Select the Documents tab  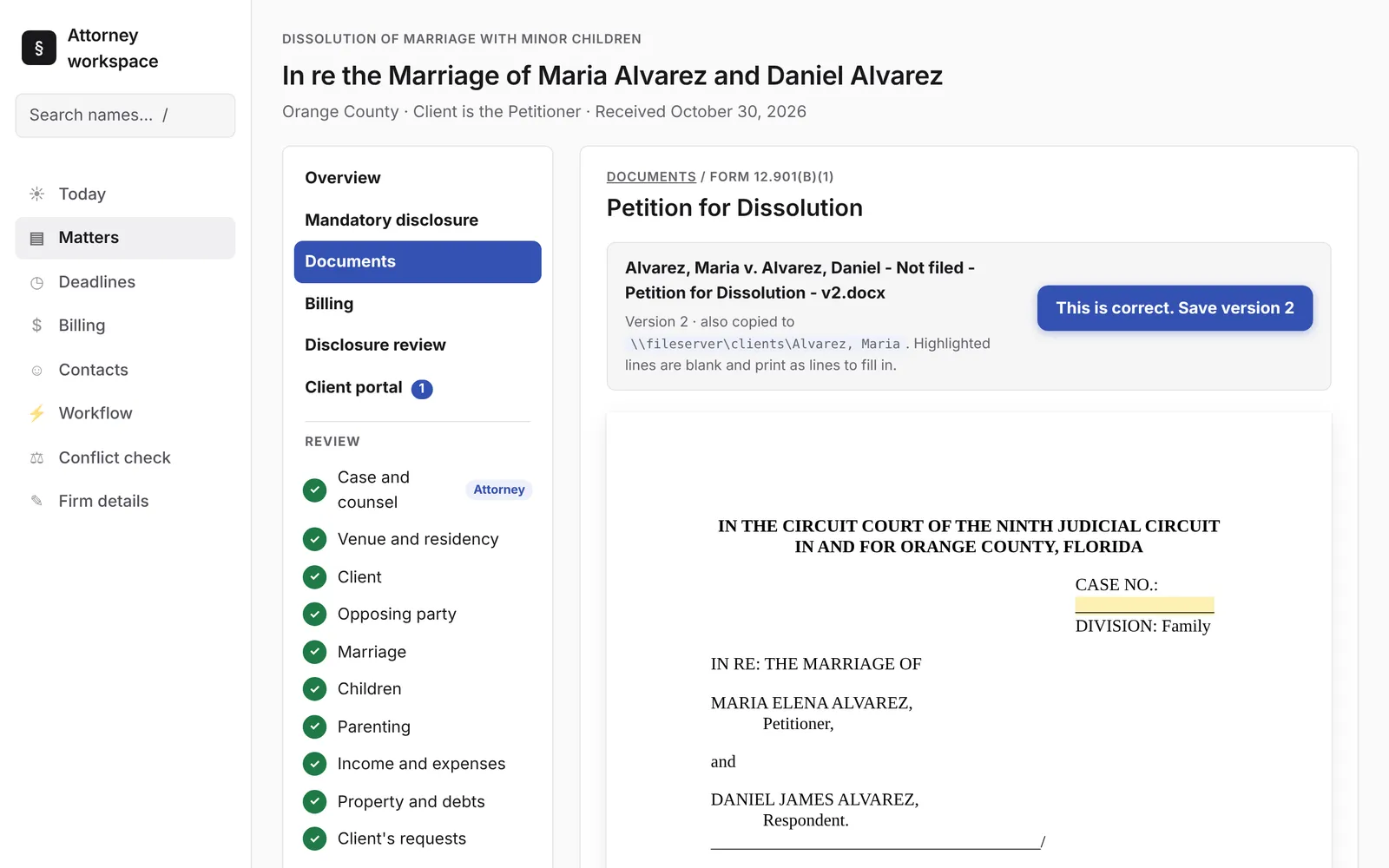(418, 261)
